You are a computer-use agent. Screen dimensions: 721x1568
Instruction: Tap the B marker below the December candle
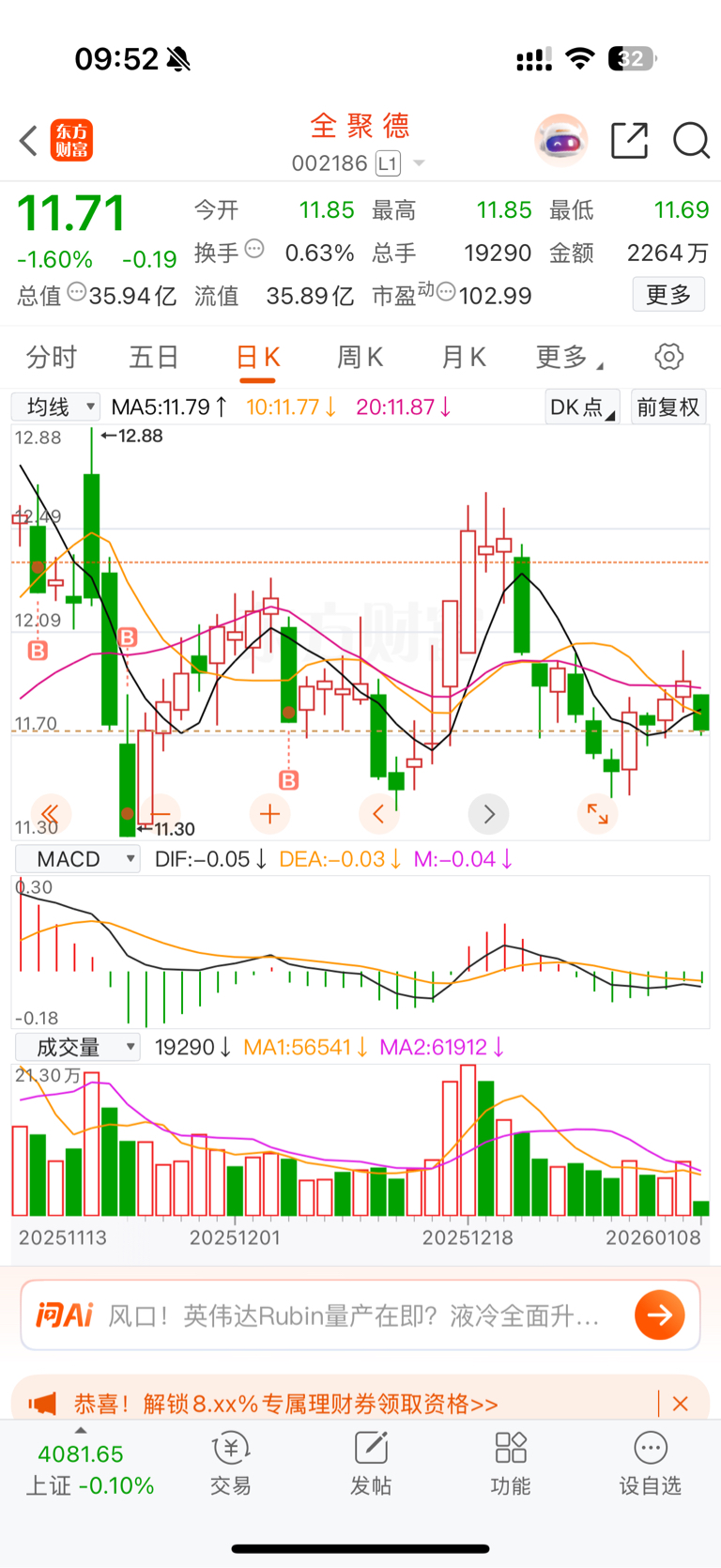point(289,779)
